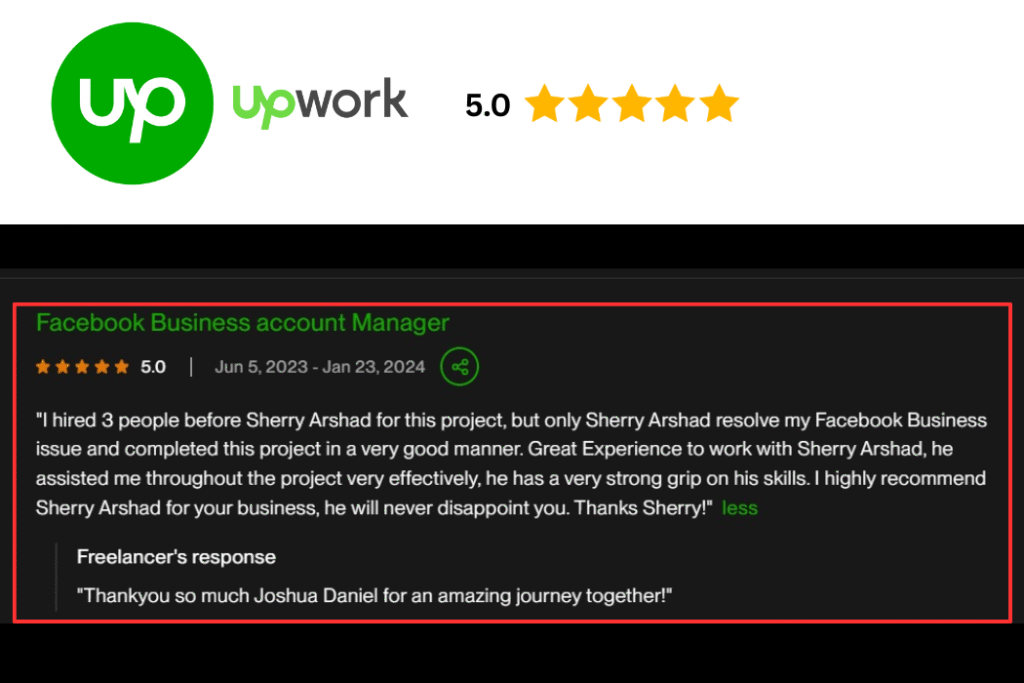Click the second large yellow star

coord(588,104)
